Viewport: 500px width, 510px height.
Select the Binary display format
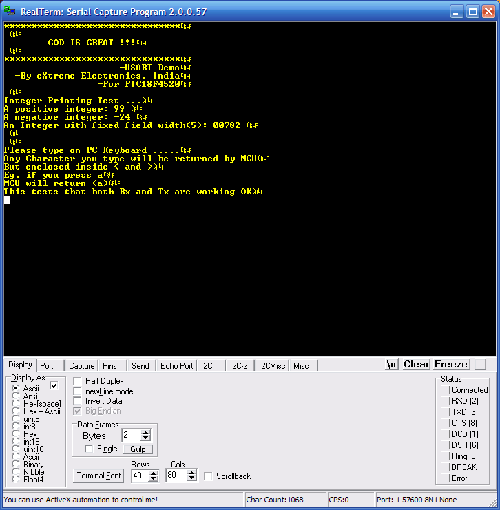point(16,464)
